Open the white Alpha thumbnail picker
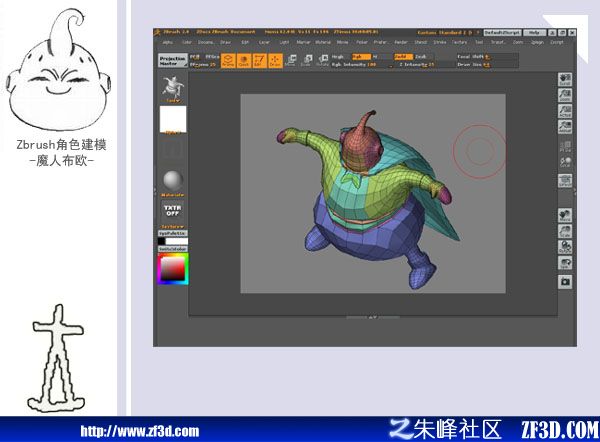Image resolution: width=600 pixels, height=442 pixels. [x=173, y=120]
